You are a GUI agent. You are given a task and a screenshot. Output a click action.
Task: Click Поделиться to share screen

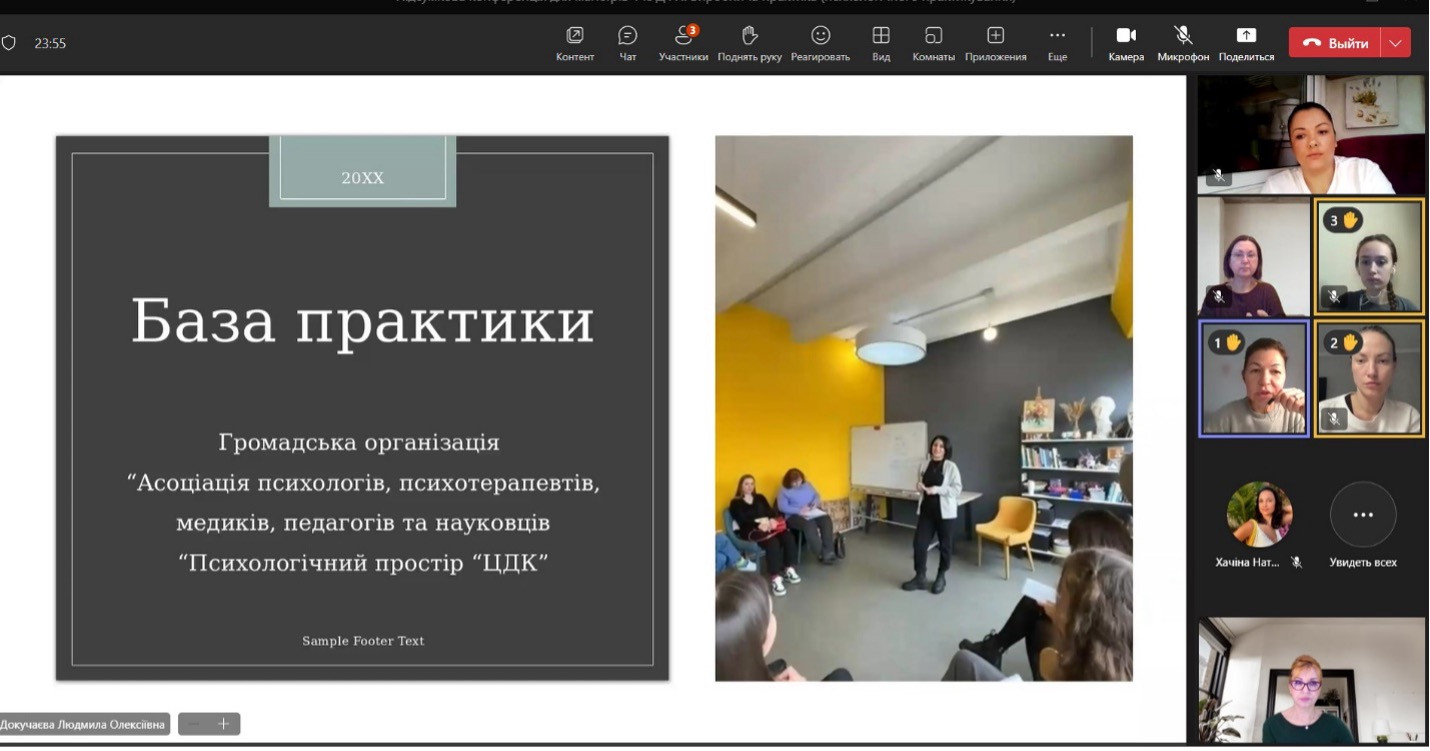pos(1246,43)
